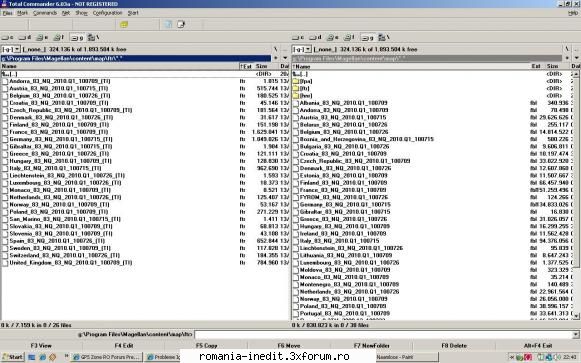Open the [ftr] folder in right panel
581x363 pixels.
pos(304,88)
